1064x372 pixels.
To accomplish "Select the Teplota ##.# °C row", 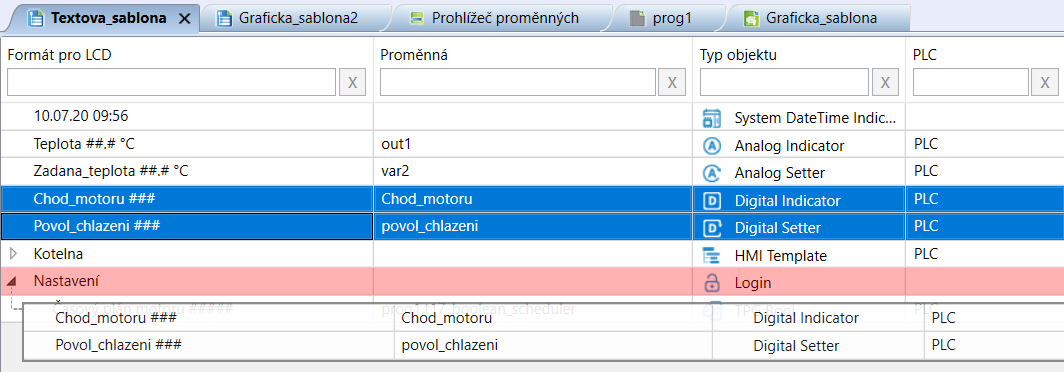I will [532, 145].
